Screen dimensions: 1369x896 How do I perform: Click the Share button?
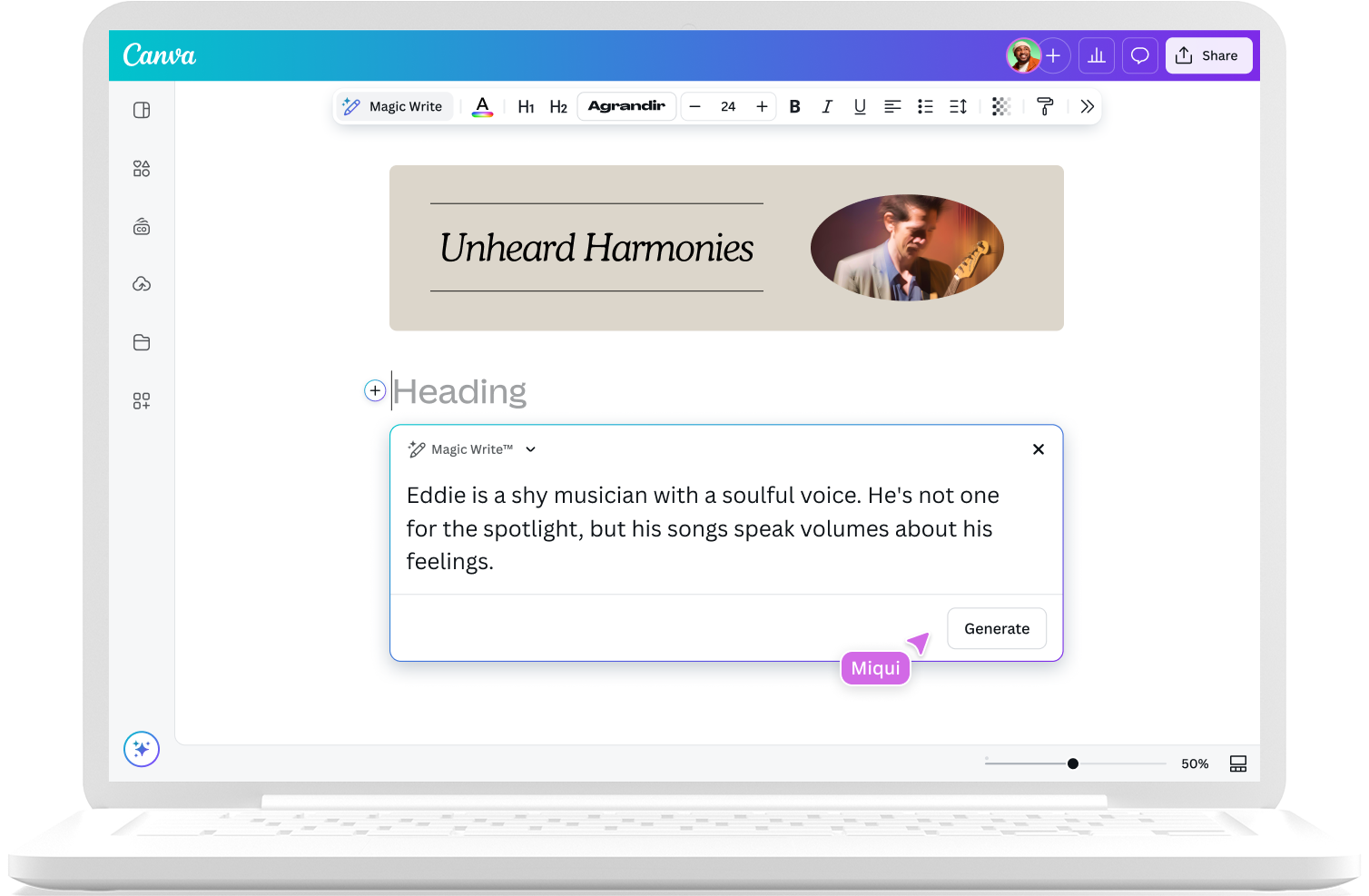(x=1208, y=55)
